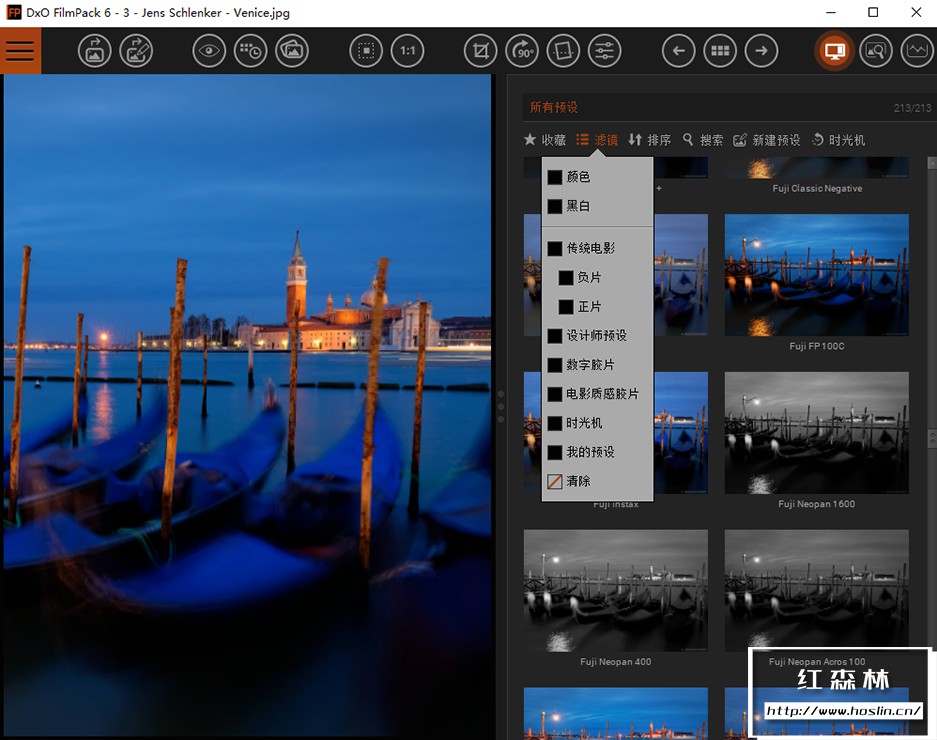The width and height of the screenshot is (937, 740).
Task: Check the 黑白 filter checkbox
Action: click(x=555, y=206)
